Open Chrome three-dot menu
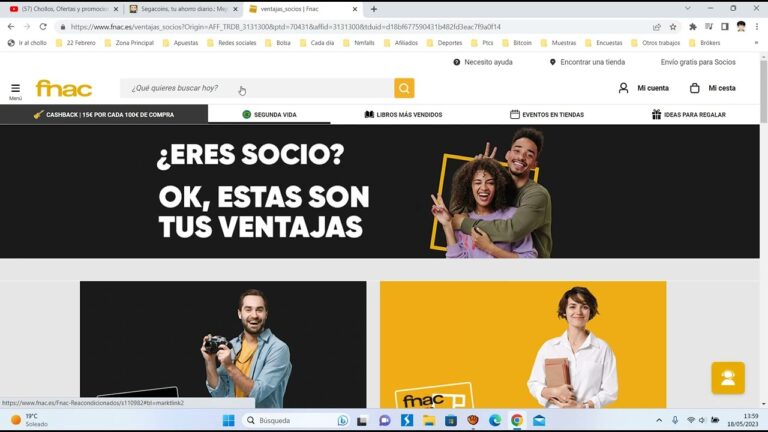768x432 pixels. [757, 27]
